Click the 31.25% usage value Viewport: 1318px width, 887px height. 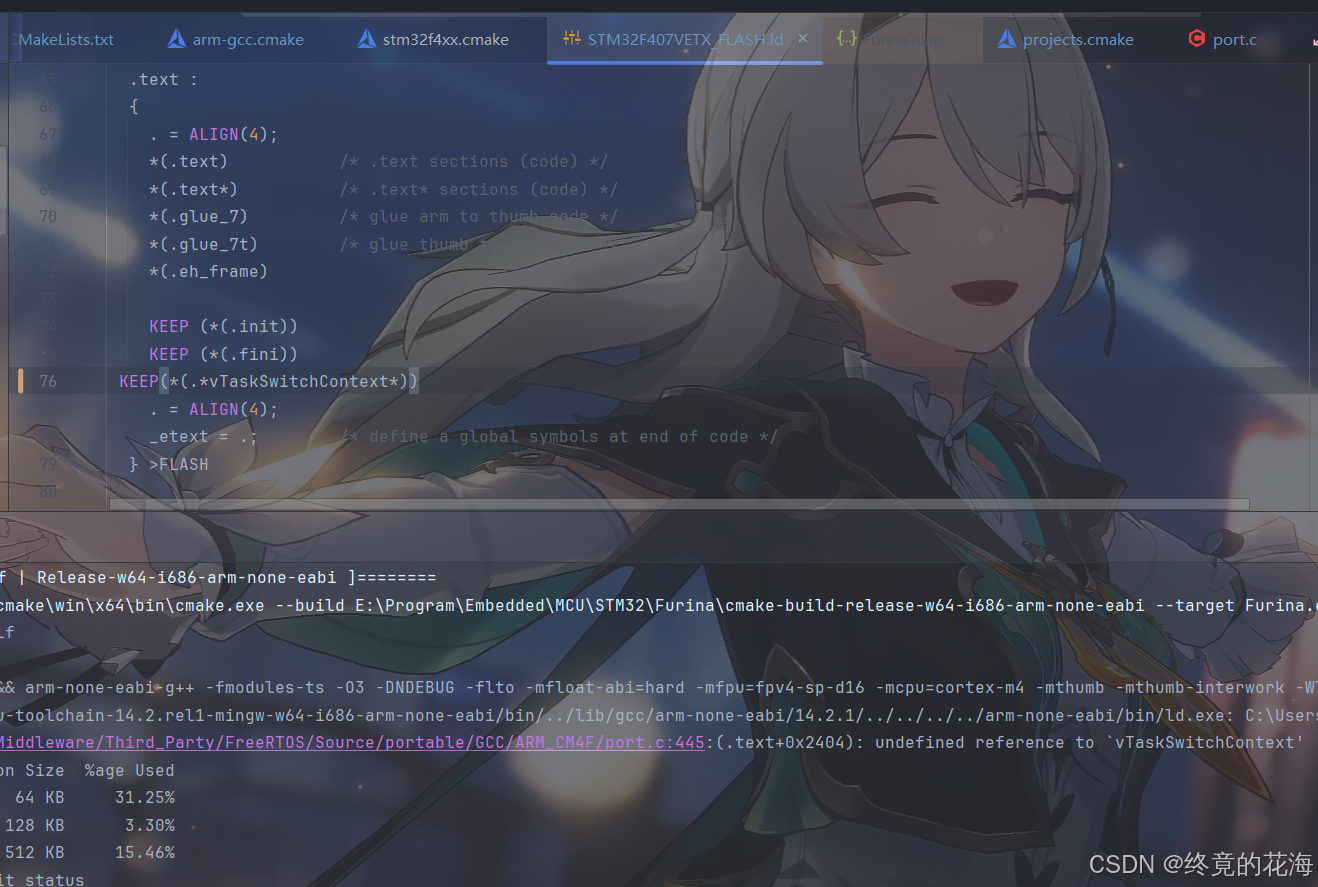click(x=145, y=797)
